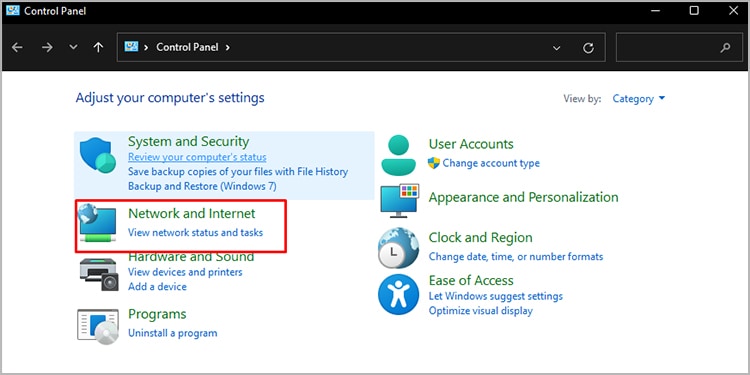Click the Control Panel title bar icon
Image resolution: width=750 pixels, height=375 pixels.
pos(13,10)
